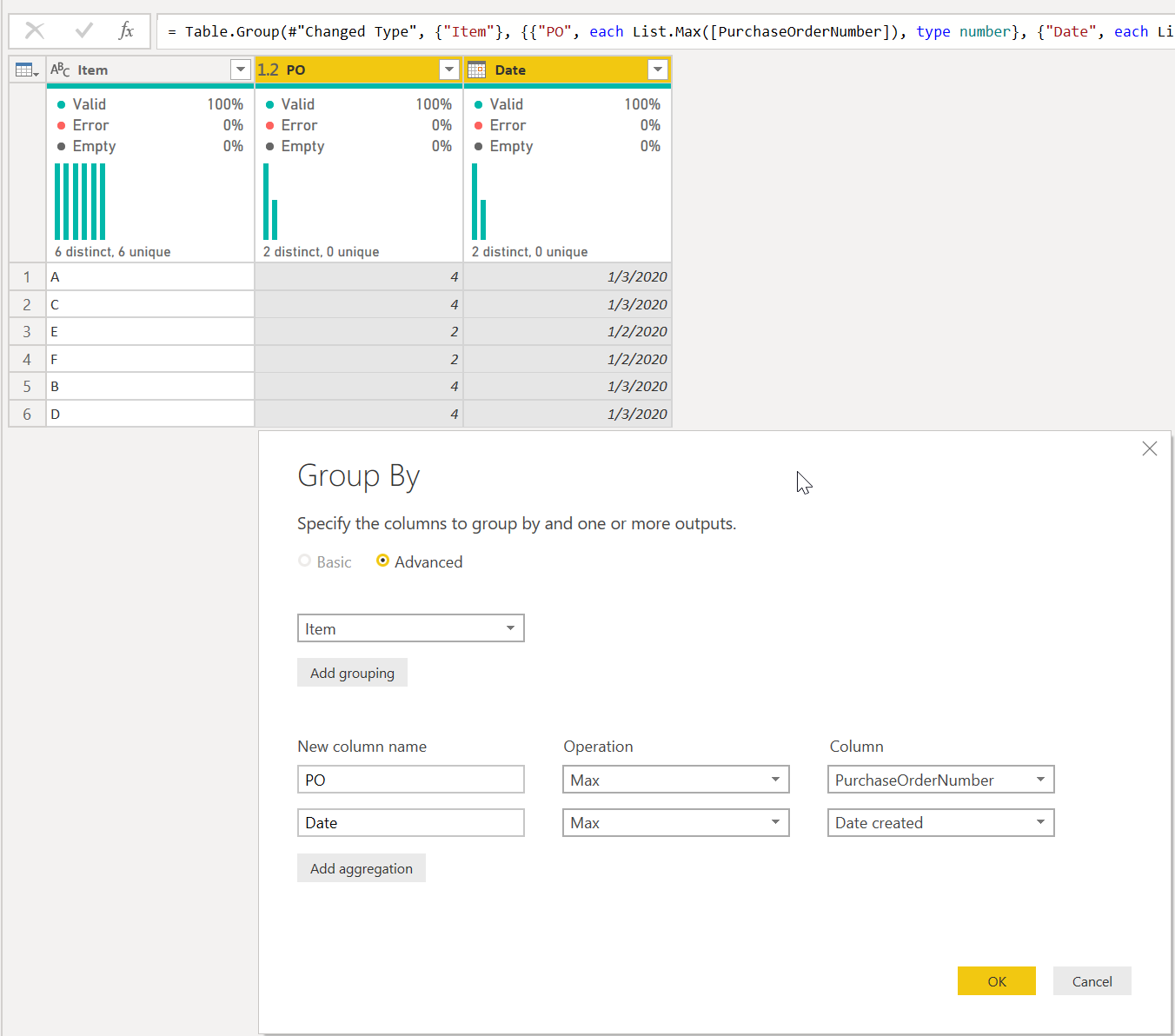Click OK to apply the grouping
The height and width of the screenshot is (1036, 1175).
pos(997,981)
